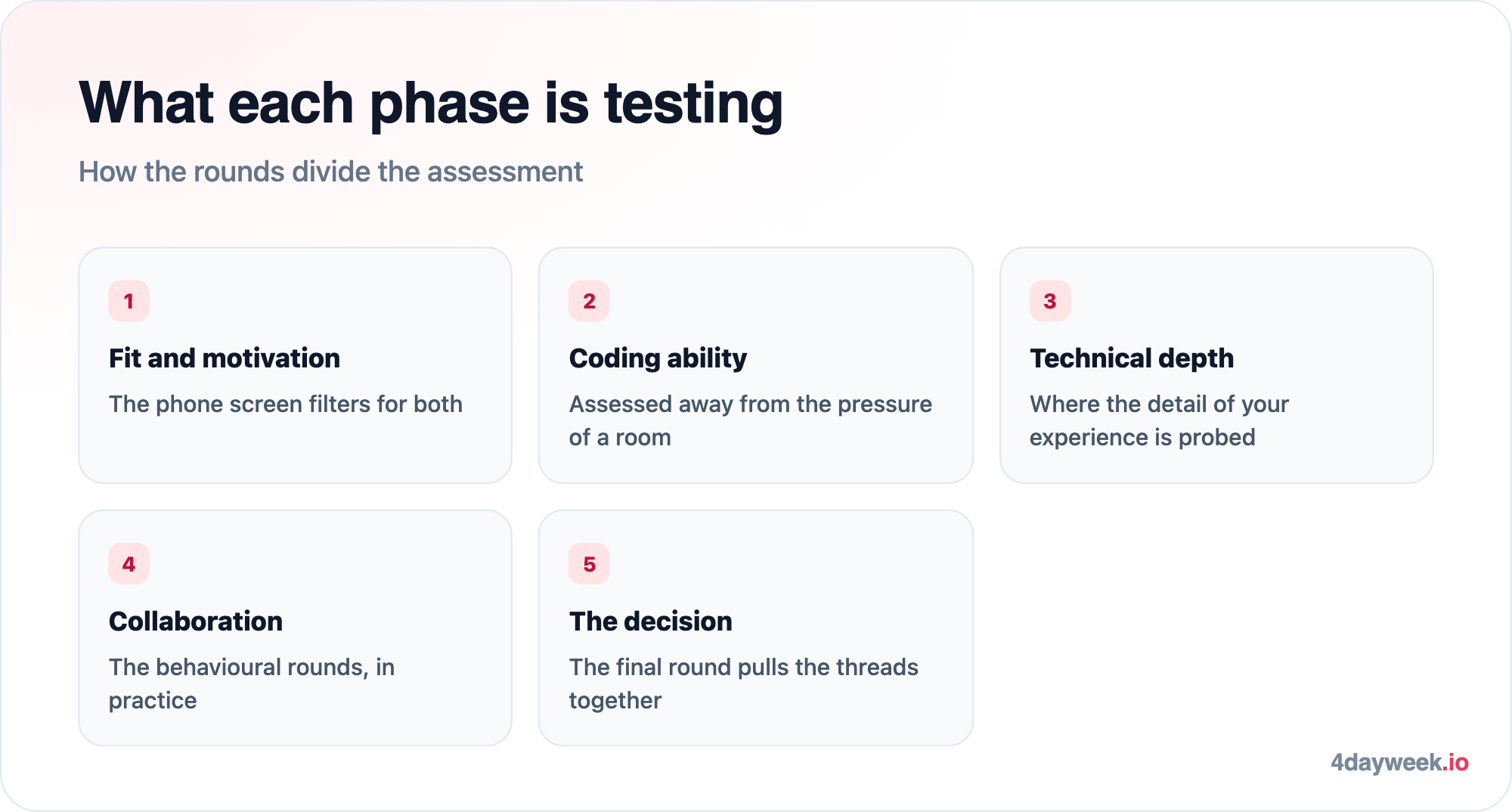This screenshot has width=1512, height=812.
Task: Click text 'The behavioural rounds, in practice'
Action: pos(252,683)
